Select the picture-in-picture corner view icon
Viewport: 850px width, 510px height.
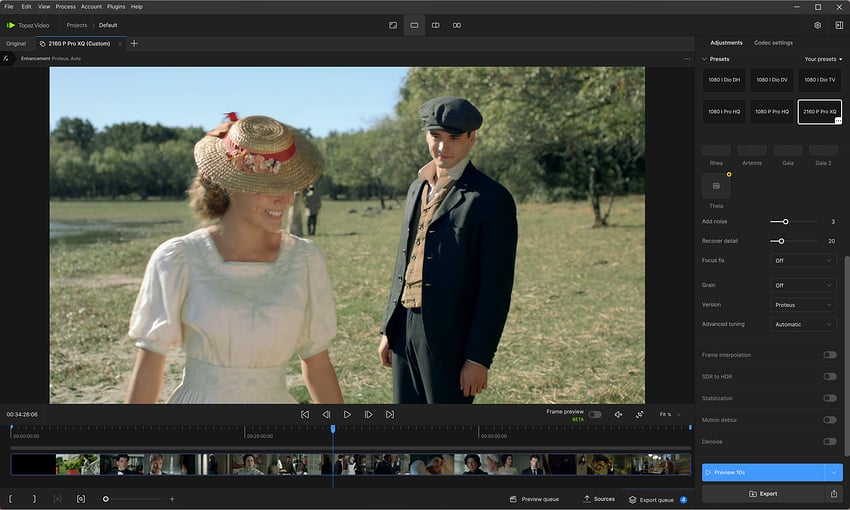[x=393, y=25]
